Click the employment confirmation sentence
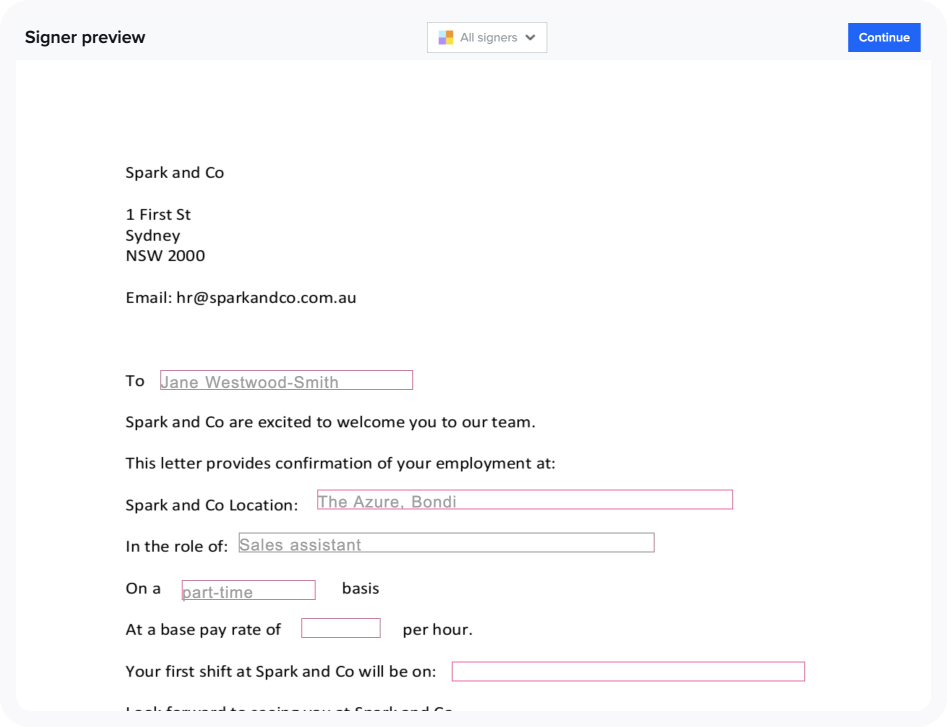The height and width of the screenshot is (727, 947). 342,462
